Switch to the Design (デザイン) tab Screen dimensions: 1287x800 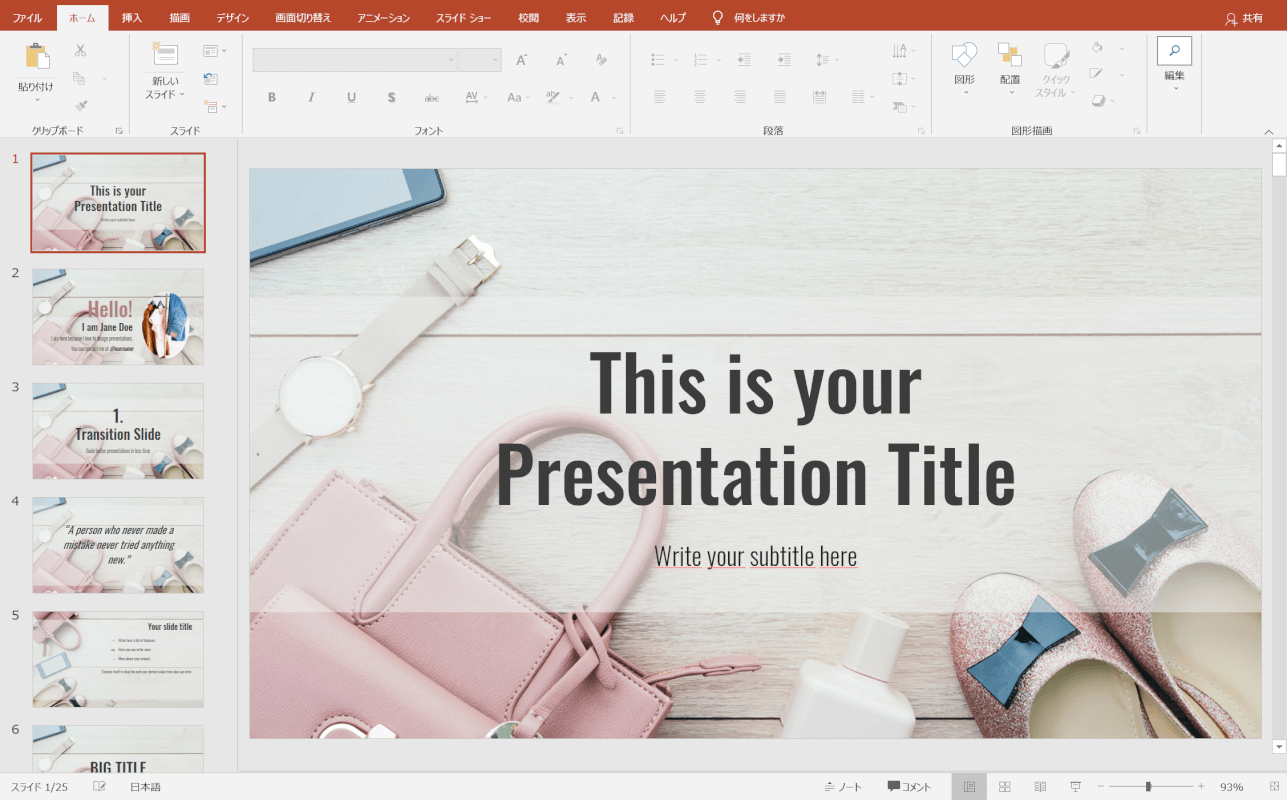pos(232,18)
